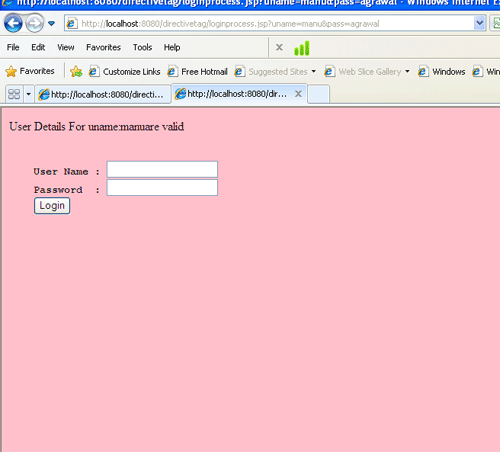Open the Favorites menu
The width and height of the screenshot is (500, 452).
tap(103, 47)
